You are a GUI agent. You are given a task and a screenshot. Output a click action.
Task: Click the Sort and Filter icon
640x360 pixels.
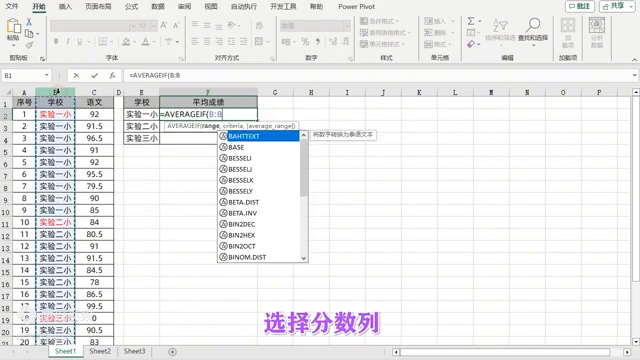pyautogui.click(x=500, y=26)
